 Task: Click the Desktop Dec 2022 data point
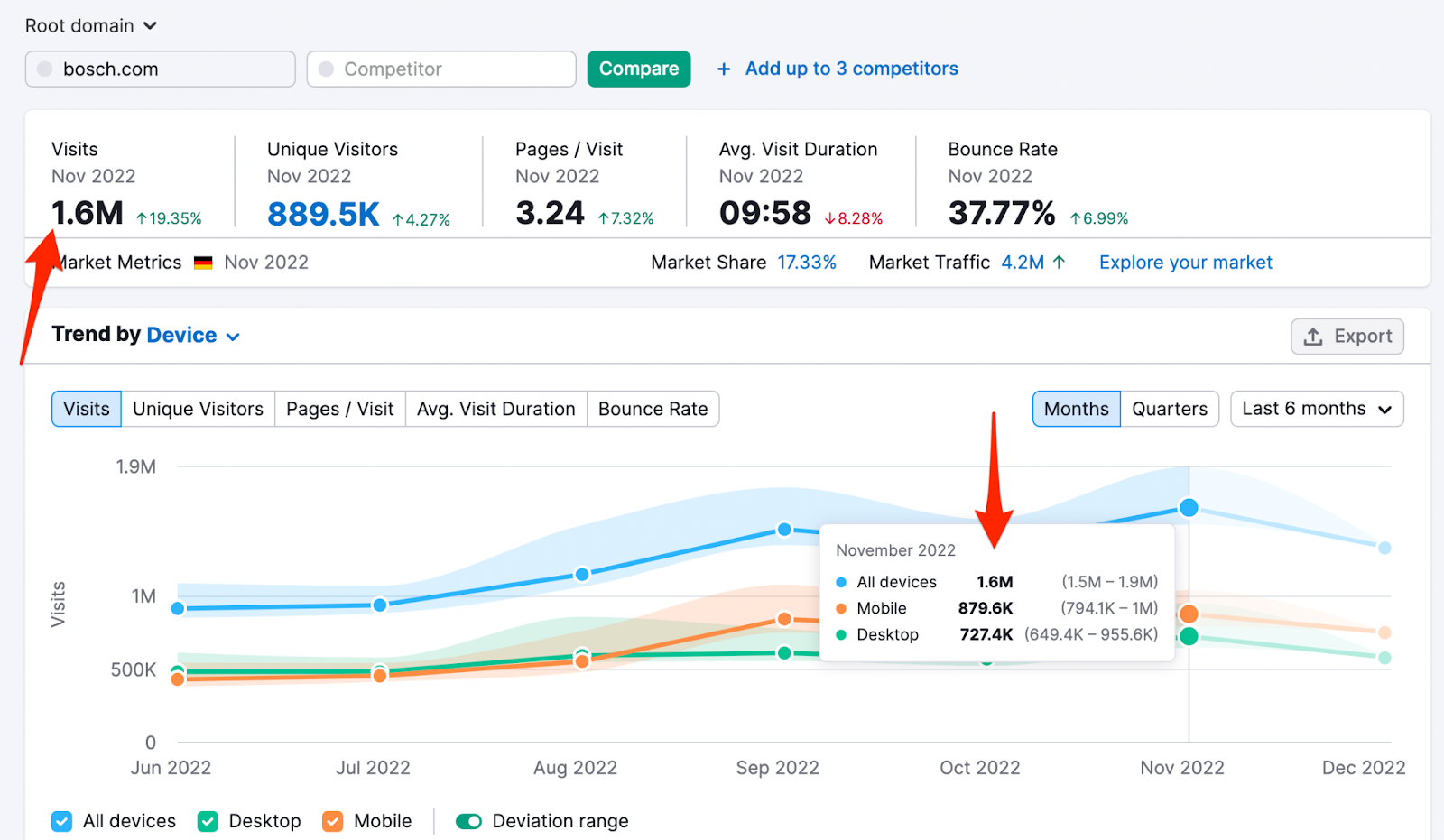(1384, 658)
